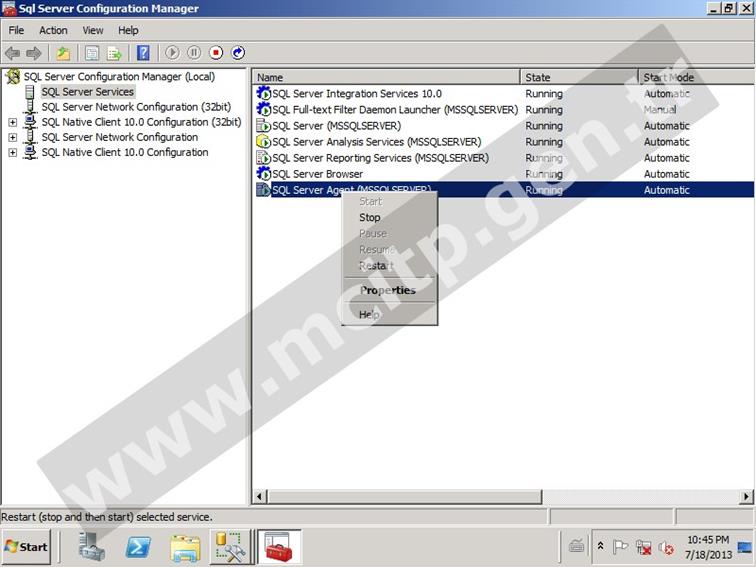The width and height of the screenshot is (756, 567).
Task: Select SQL Server Configuration Manager (Local) root
Action: [120, 76]
